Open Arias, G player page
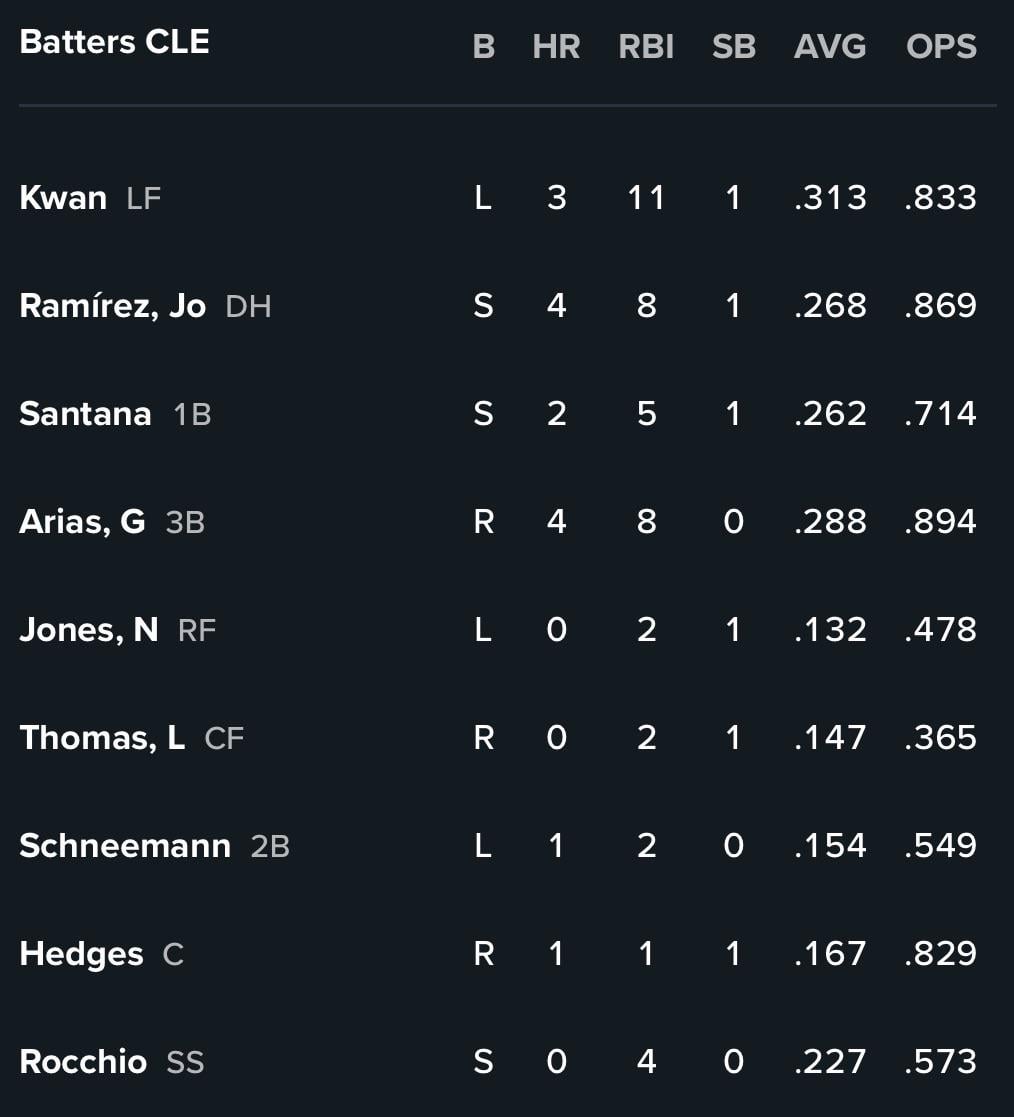 (x=82, y=522)
